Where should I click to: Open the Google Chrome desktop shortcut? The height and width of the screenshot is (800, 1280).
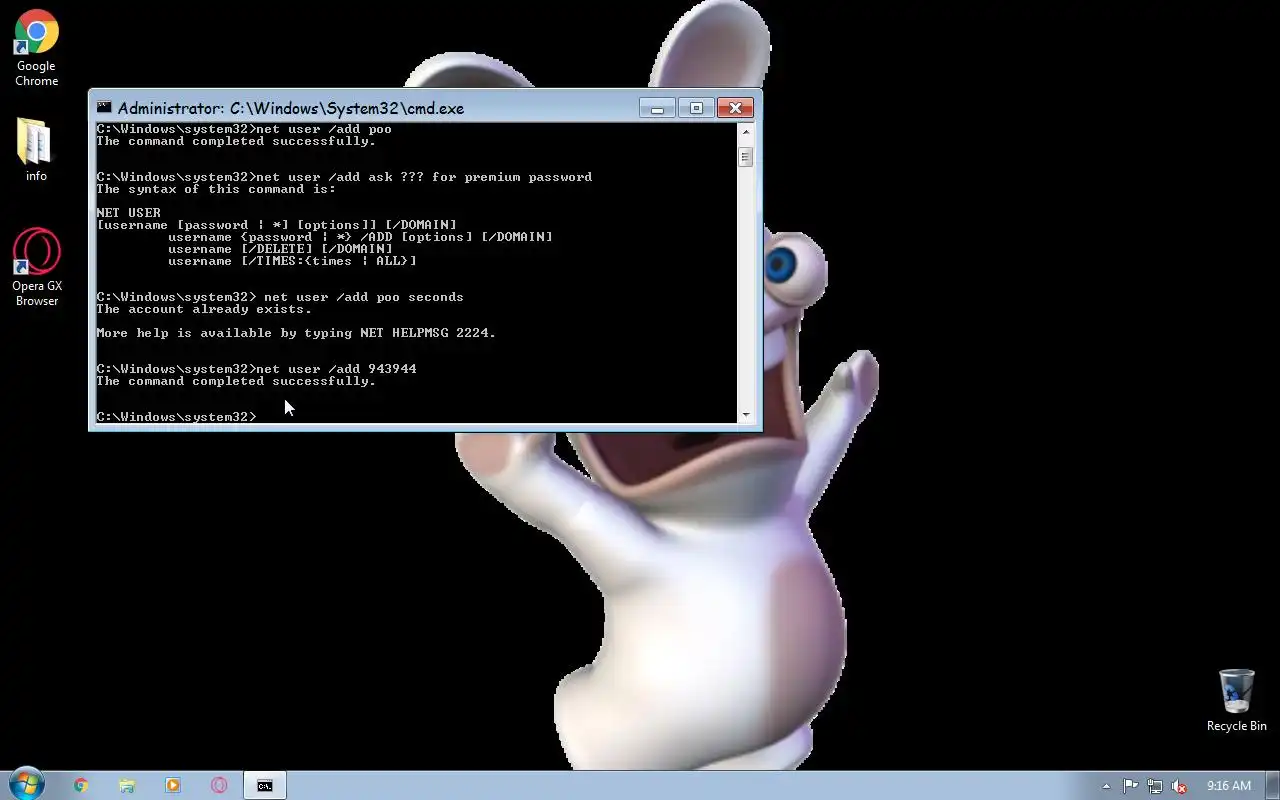(36, 48)
